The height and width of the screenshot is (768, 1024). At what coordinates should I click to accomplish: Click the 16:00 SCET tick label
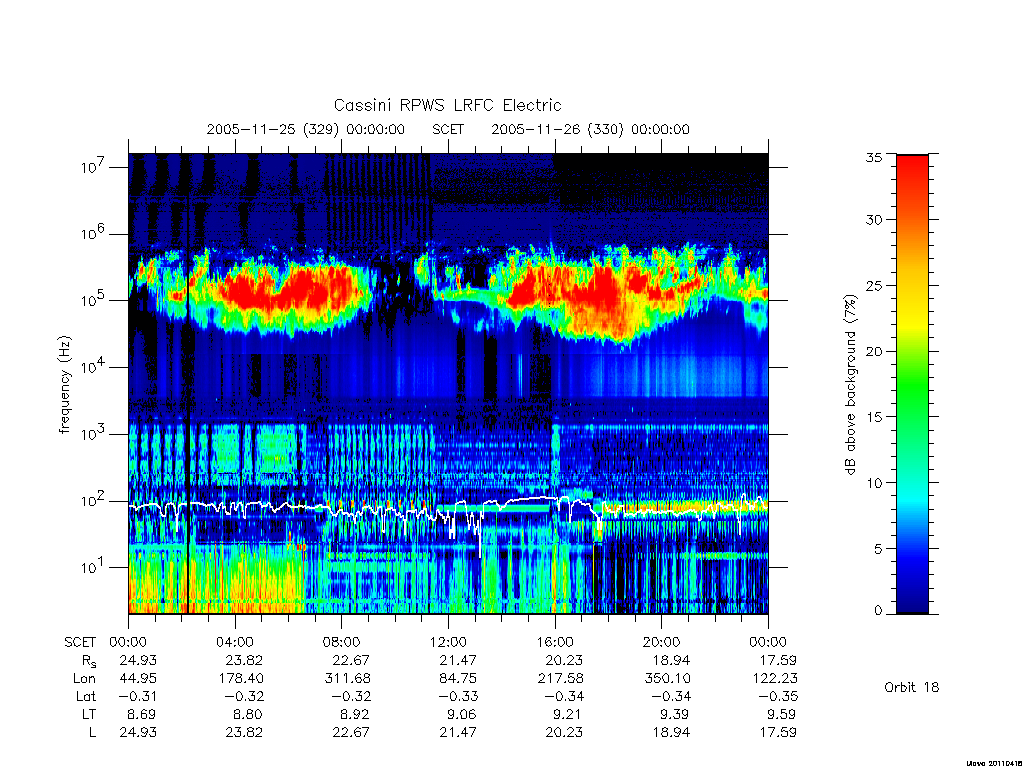click(x=555, y=642)
